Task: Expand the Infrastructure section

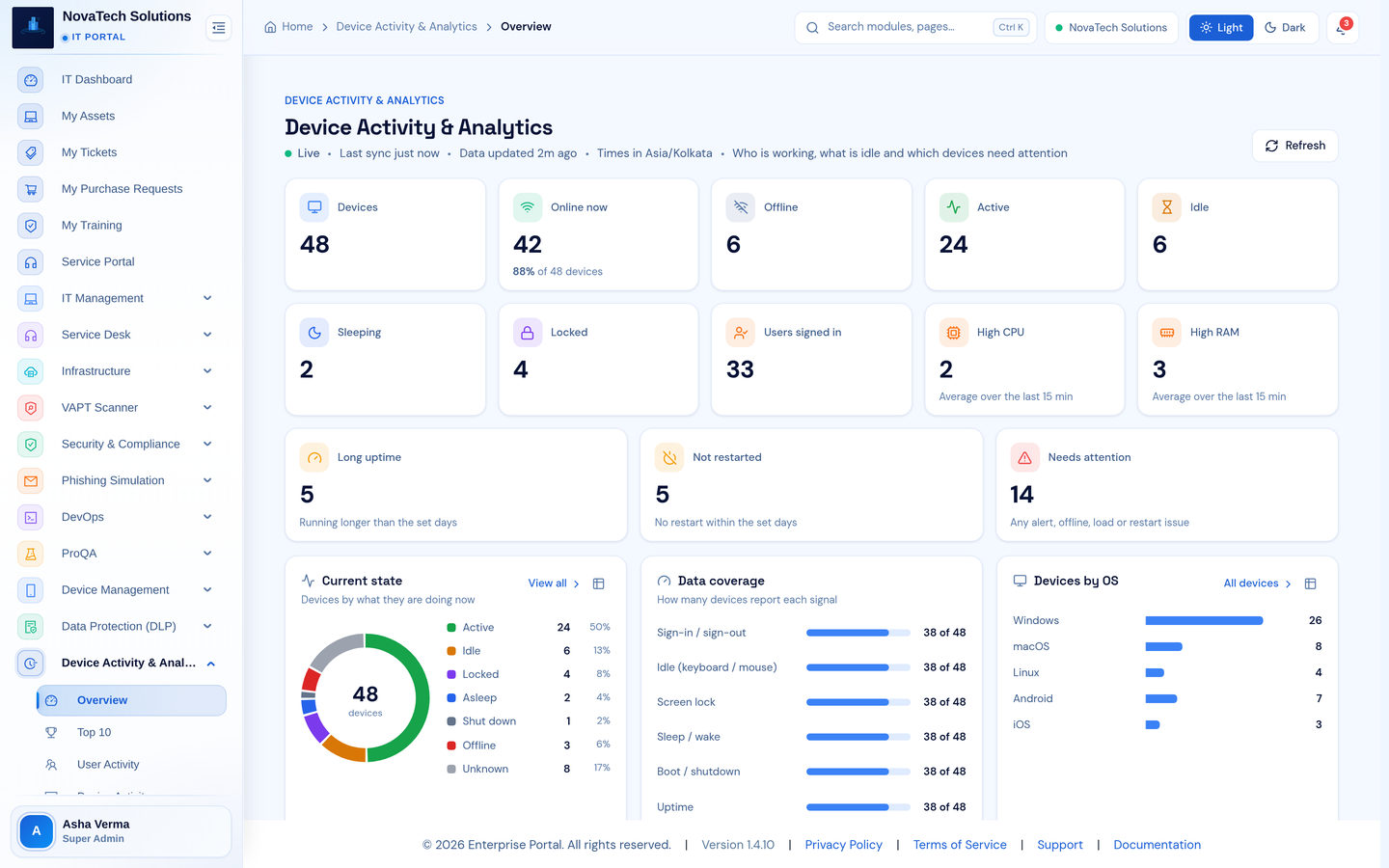Action: [207, 371]
